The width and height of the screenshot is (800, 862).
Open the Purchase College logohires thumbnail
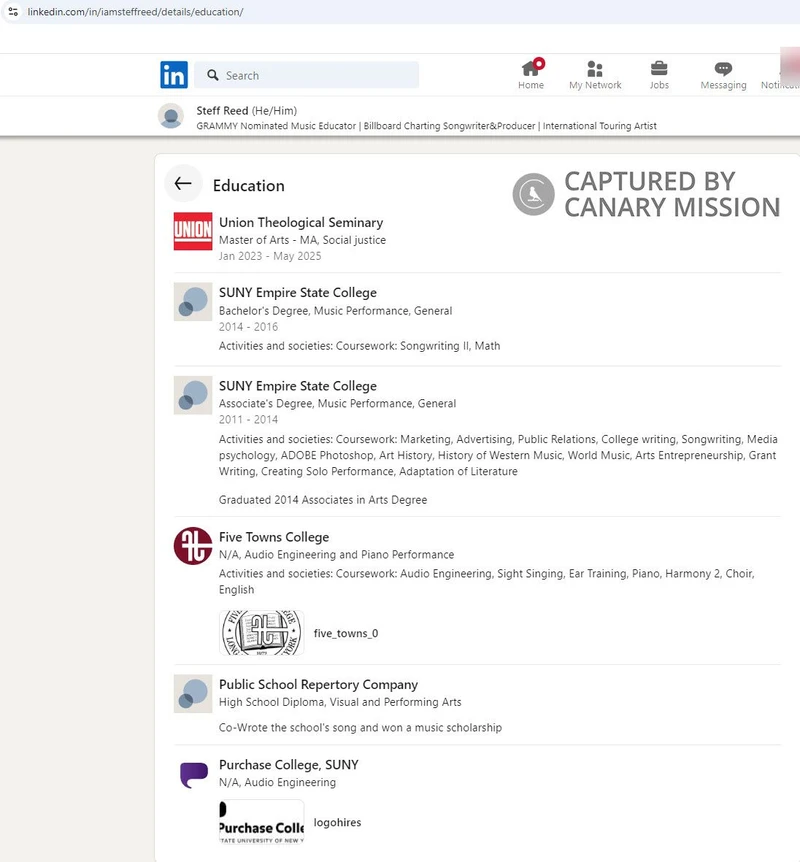pyautogui.click(x=260, y=822)
